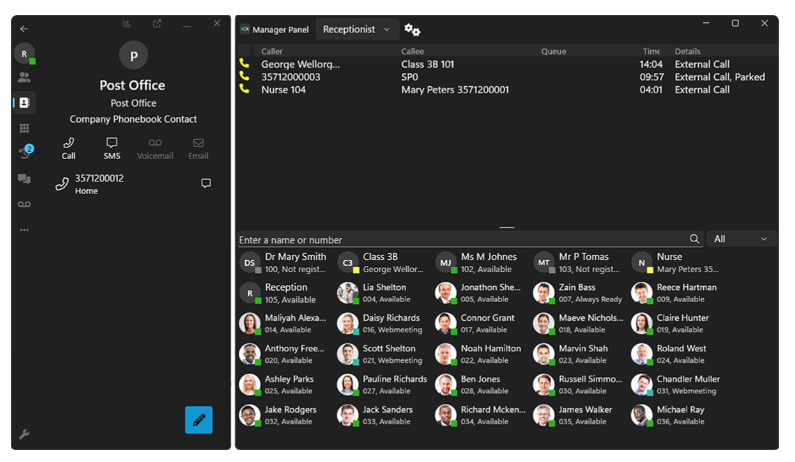Image resolution: width=795 pixels, height=462 pixels.
Task: Sort calls by Callee column header
Action: (412, 51)
